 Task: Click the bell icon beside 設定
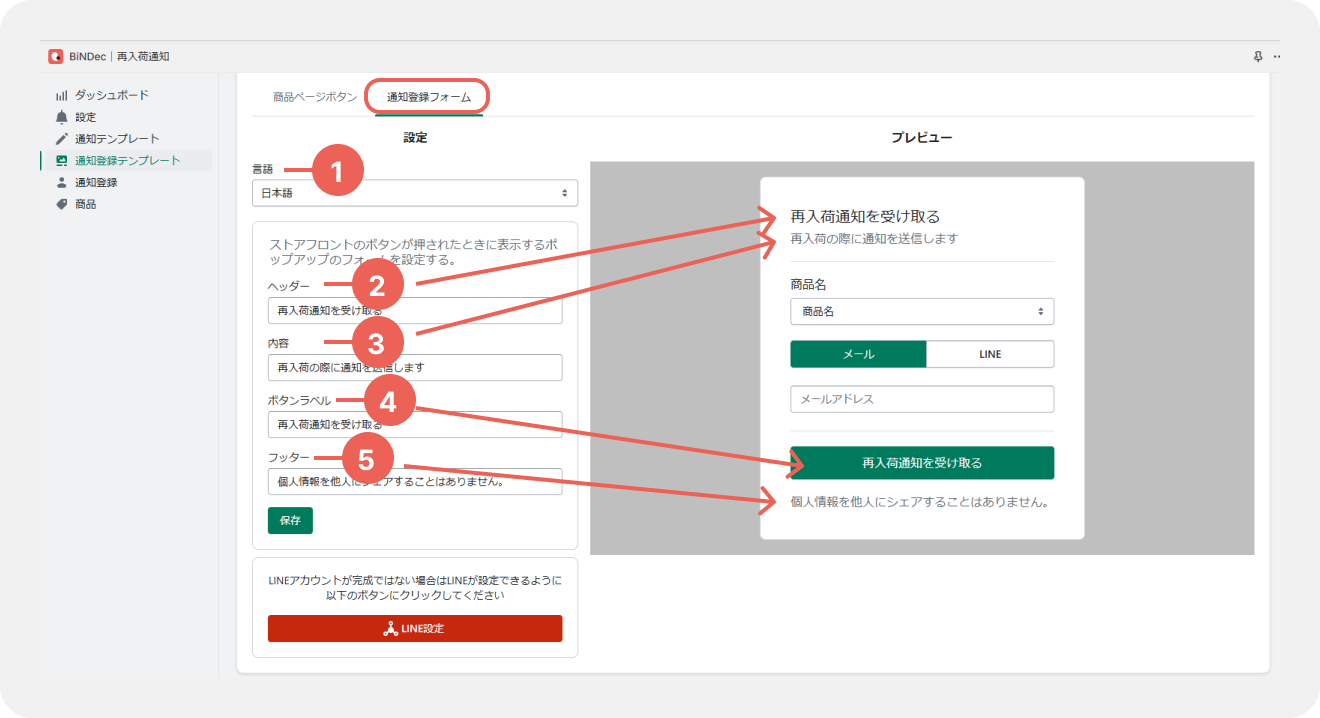pyautogui.click(x=61, y=117)
